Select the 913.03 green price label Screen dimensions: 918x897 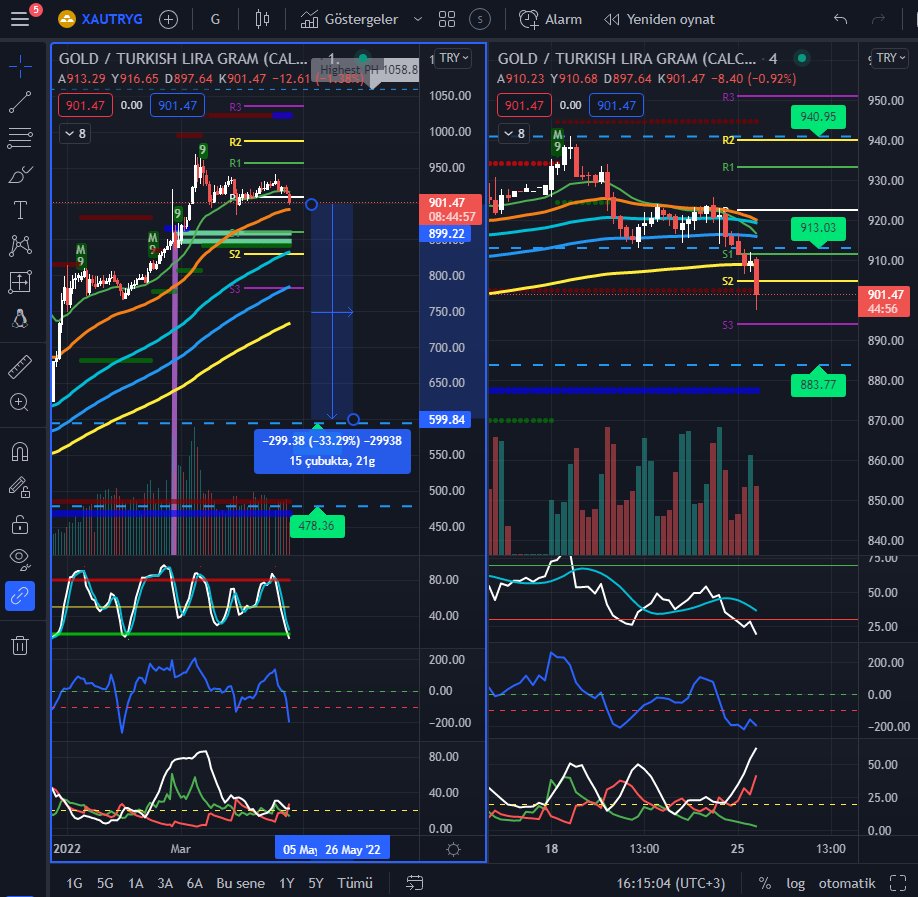(818, 228)
